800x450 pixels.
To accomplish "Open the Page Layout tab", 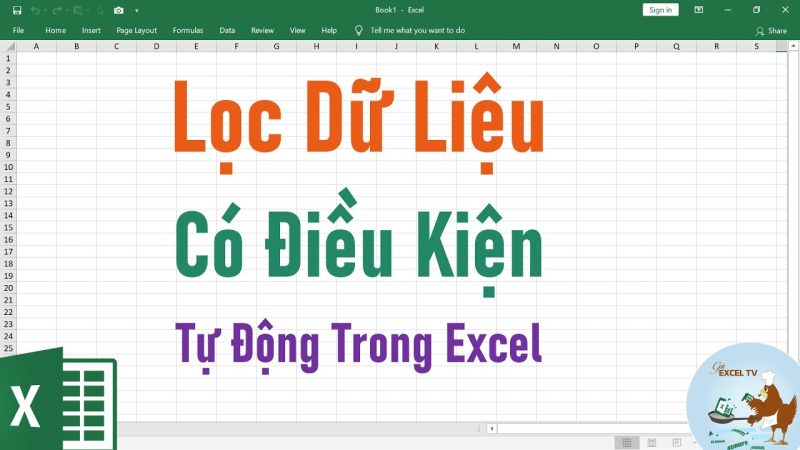I will click(137, 30).
